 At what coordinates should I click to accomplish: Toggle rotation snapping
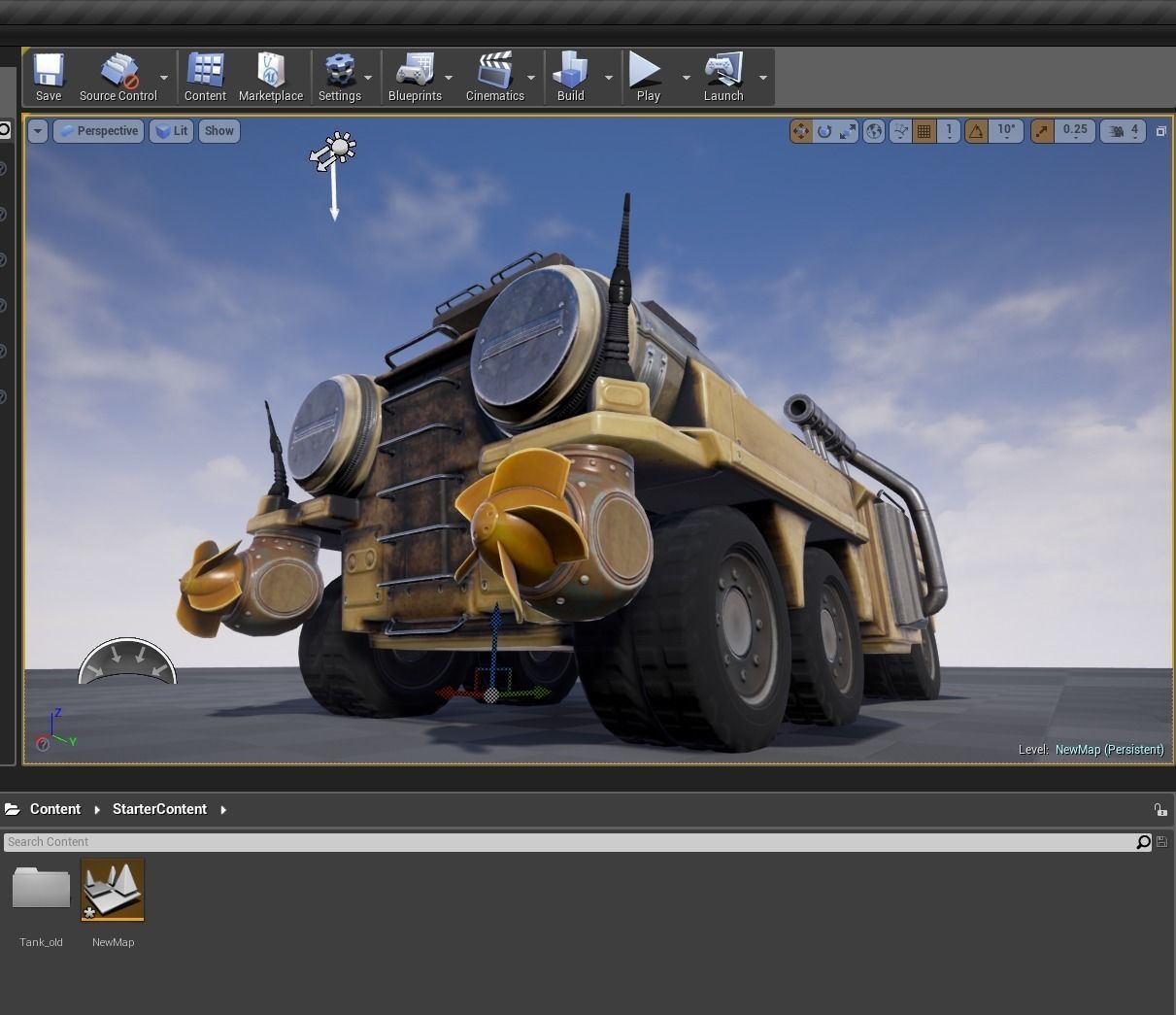coord(976,131)
